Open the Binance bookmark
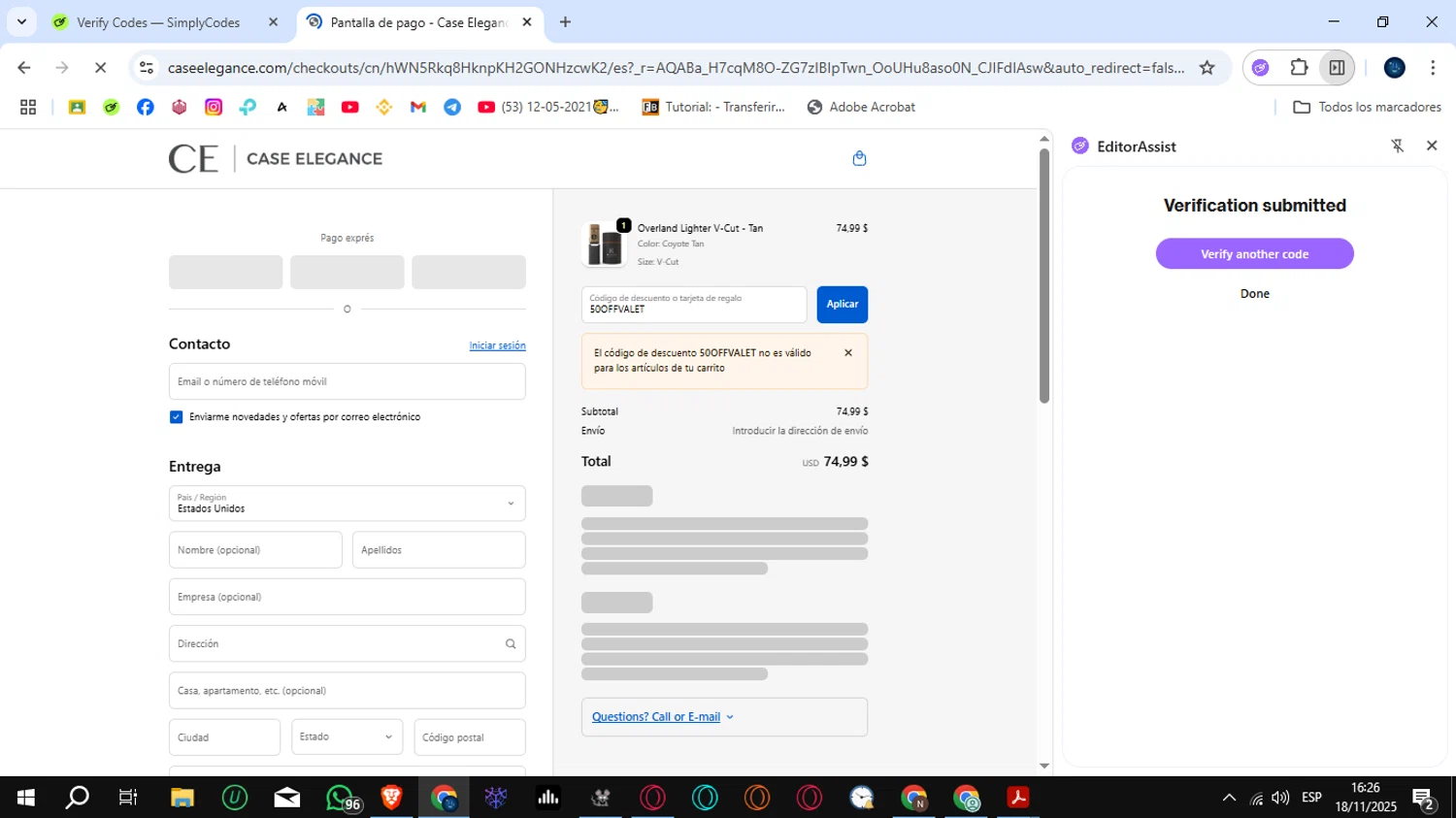 tap(384, 107)
